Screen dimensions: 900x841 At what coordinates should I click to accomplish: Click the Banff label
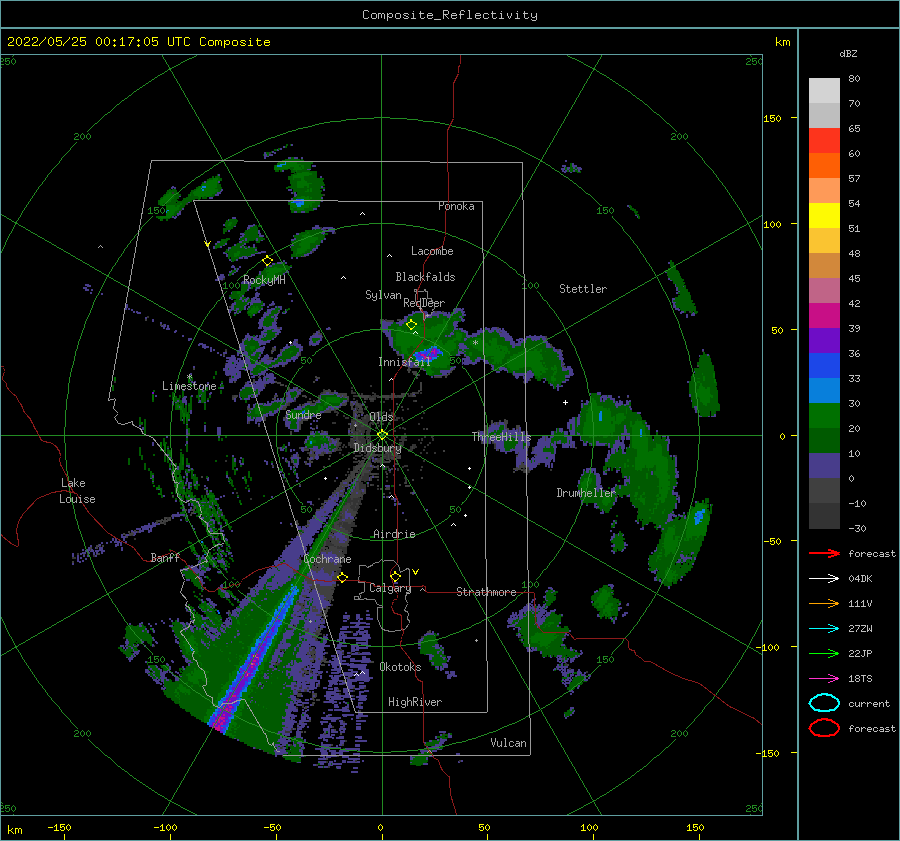[165, 557]
